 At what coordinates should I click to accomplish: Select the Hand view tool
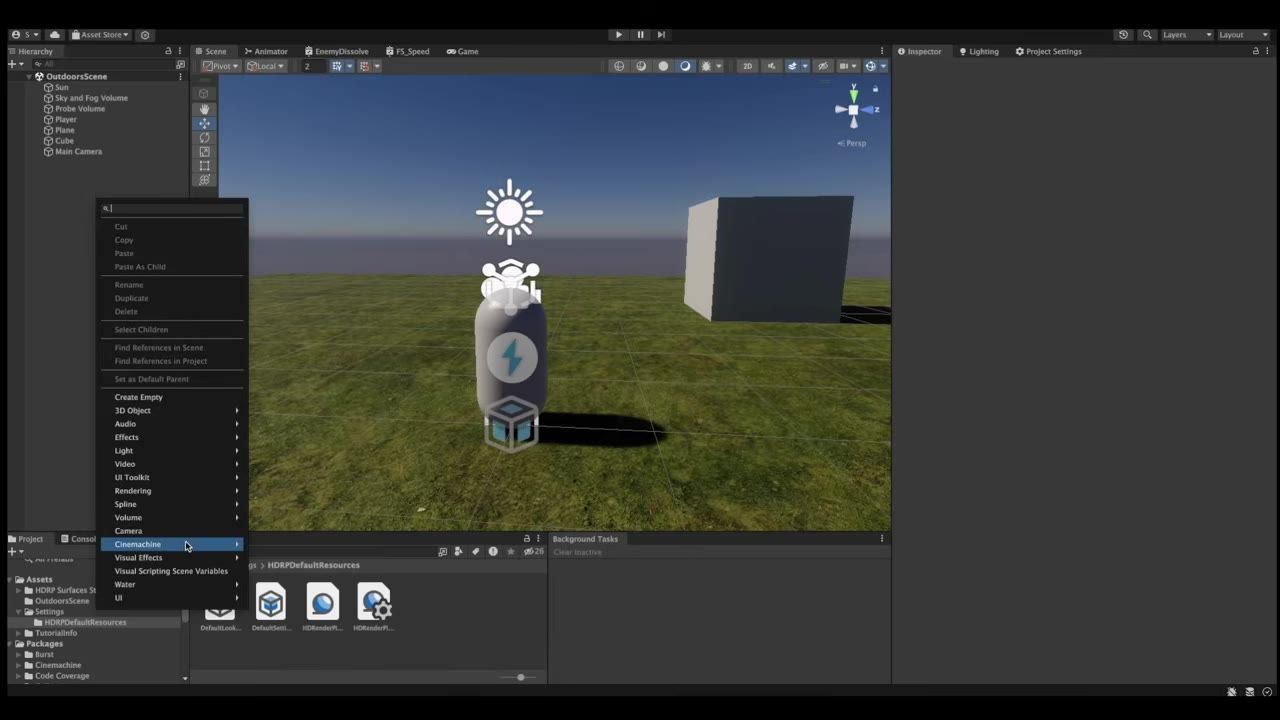(x=204, y=109)
